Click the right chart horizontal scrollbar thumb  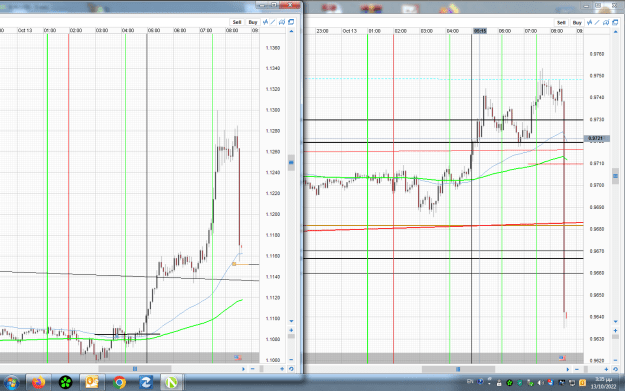click(458, 369)
